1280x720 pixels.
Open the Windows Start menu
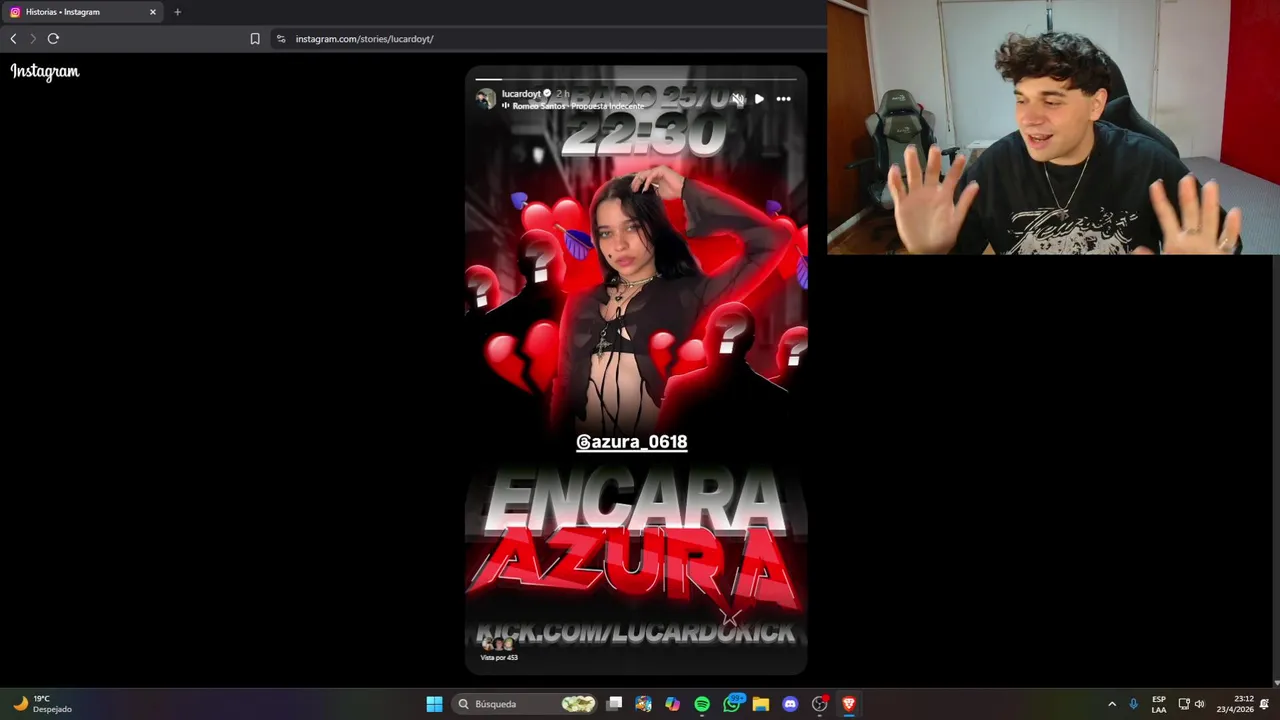point(434,704)
